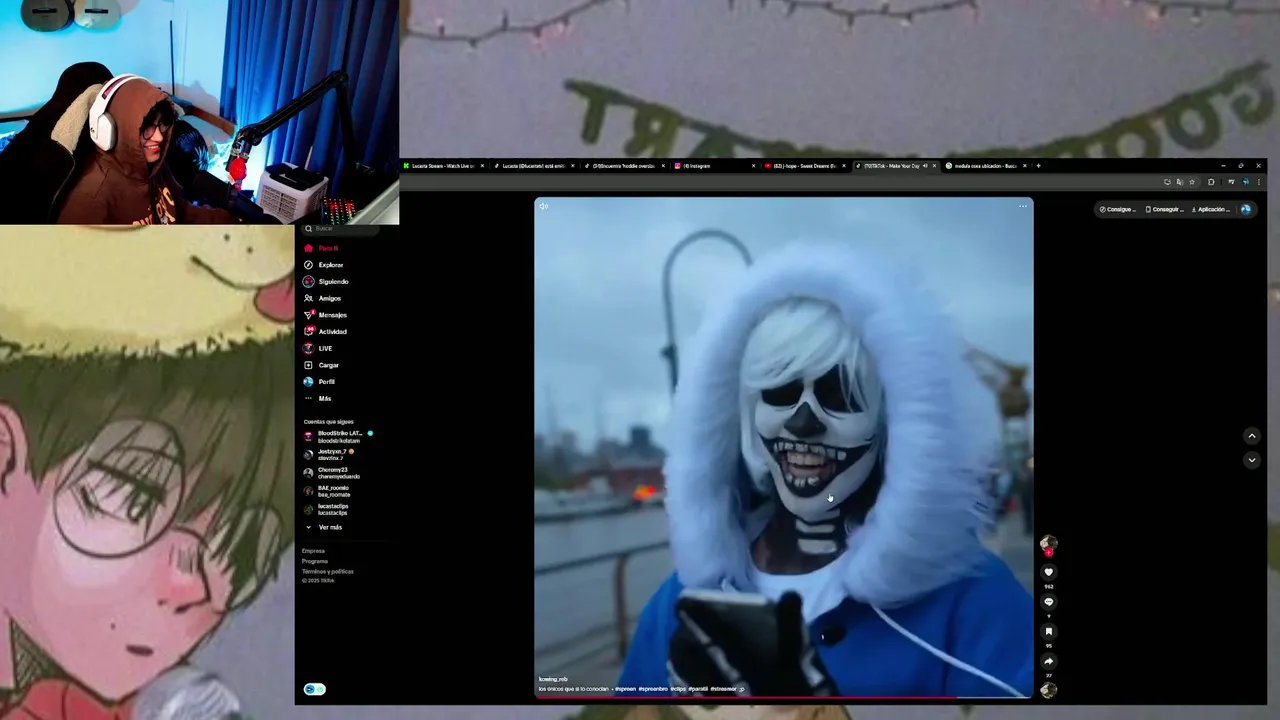Open the Explorar compass icon
1280x720 pixels.
click(x=308, y=265)
